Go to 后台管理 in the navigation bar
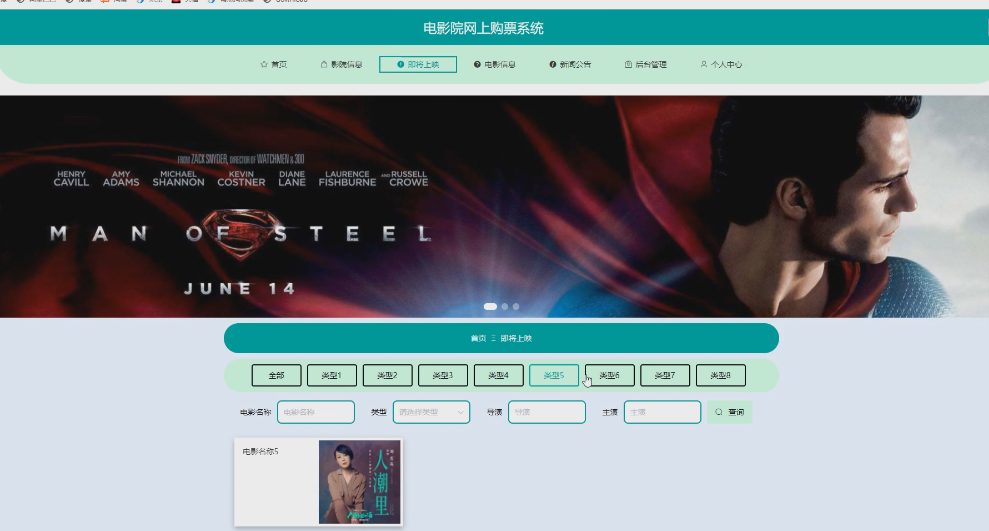Image resolution: width=989 pixels, height=531 pixels. [x=646, y=64]
